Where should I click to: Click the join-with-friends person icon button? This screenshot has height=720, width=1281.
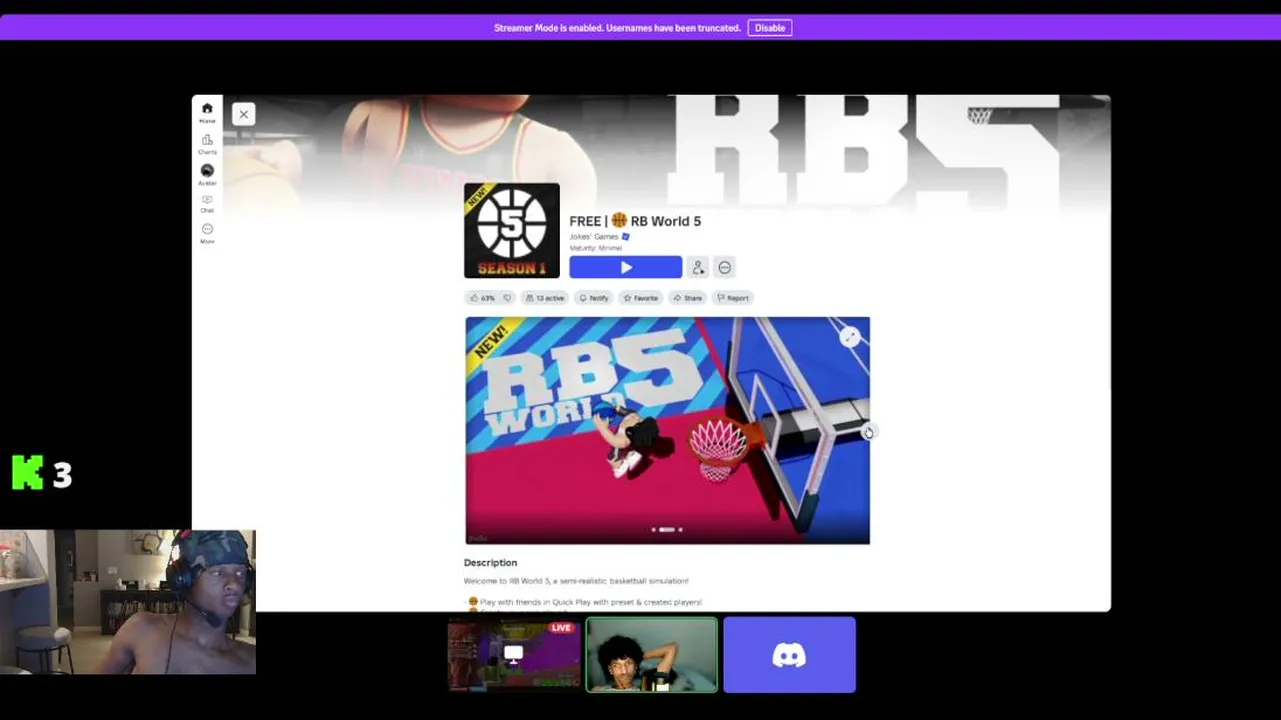coord(698,267)
